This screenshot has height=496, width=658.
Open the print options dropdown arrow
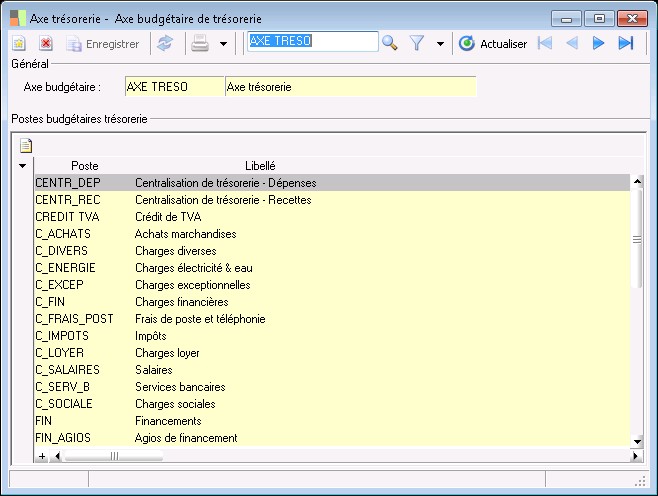pos(223,44)
